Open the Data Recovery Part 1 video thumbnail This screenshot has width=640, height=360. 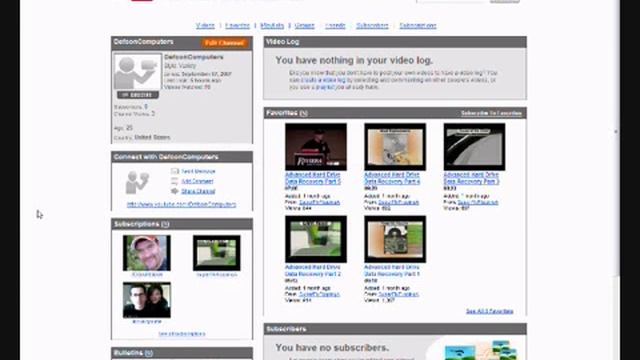tap(395, 239)
